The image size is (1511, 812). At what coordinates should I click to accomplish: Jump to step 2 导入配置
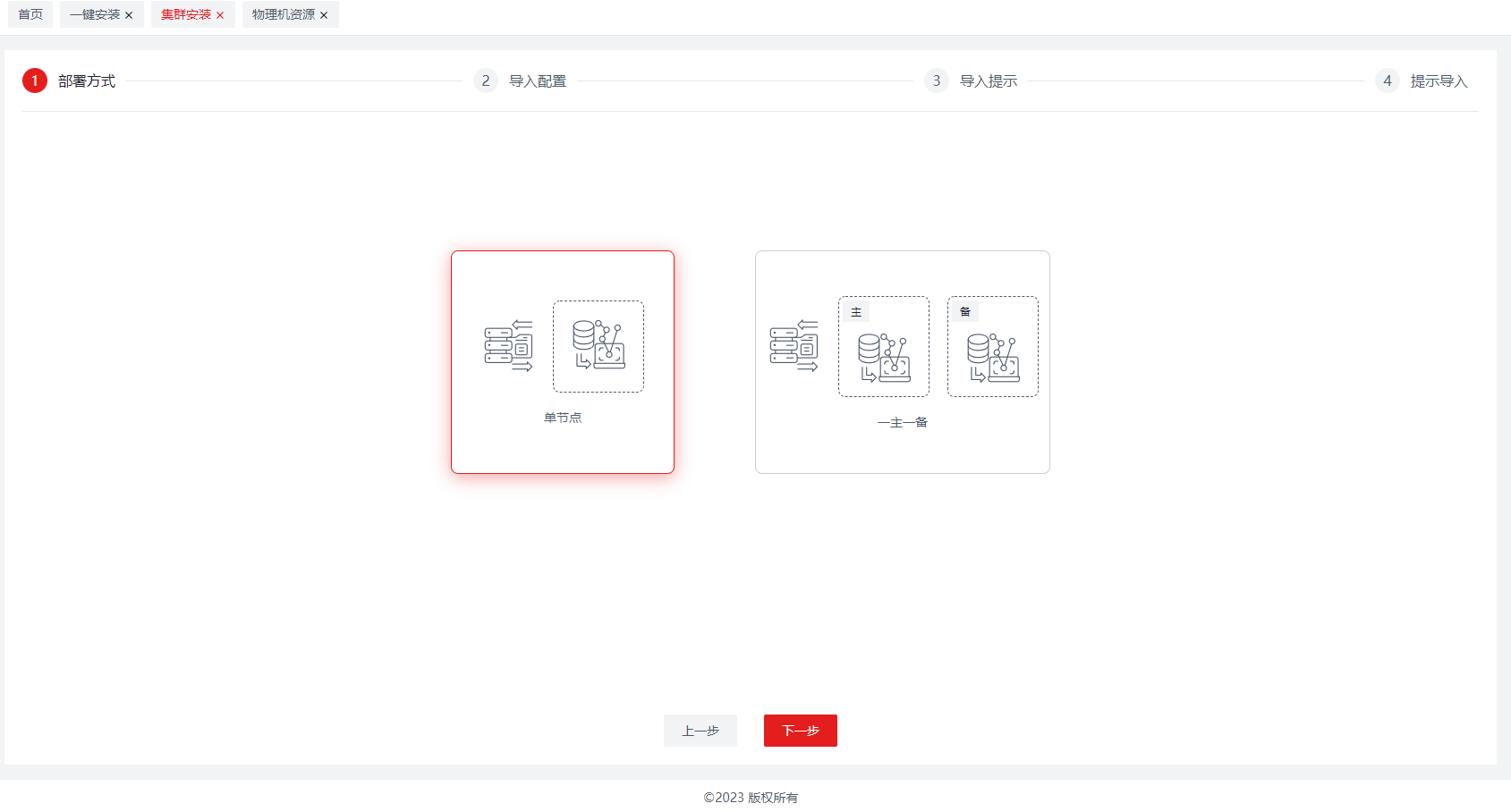coord(537,81)
